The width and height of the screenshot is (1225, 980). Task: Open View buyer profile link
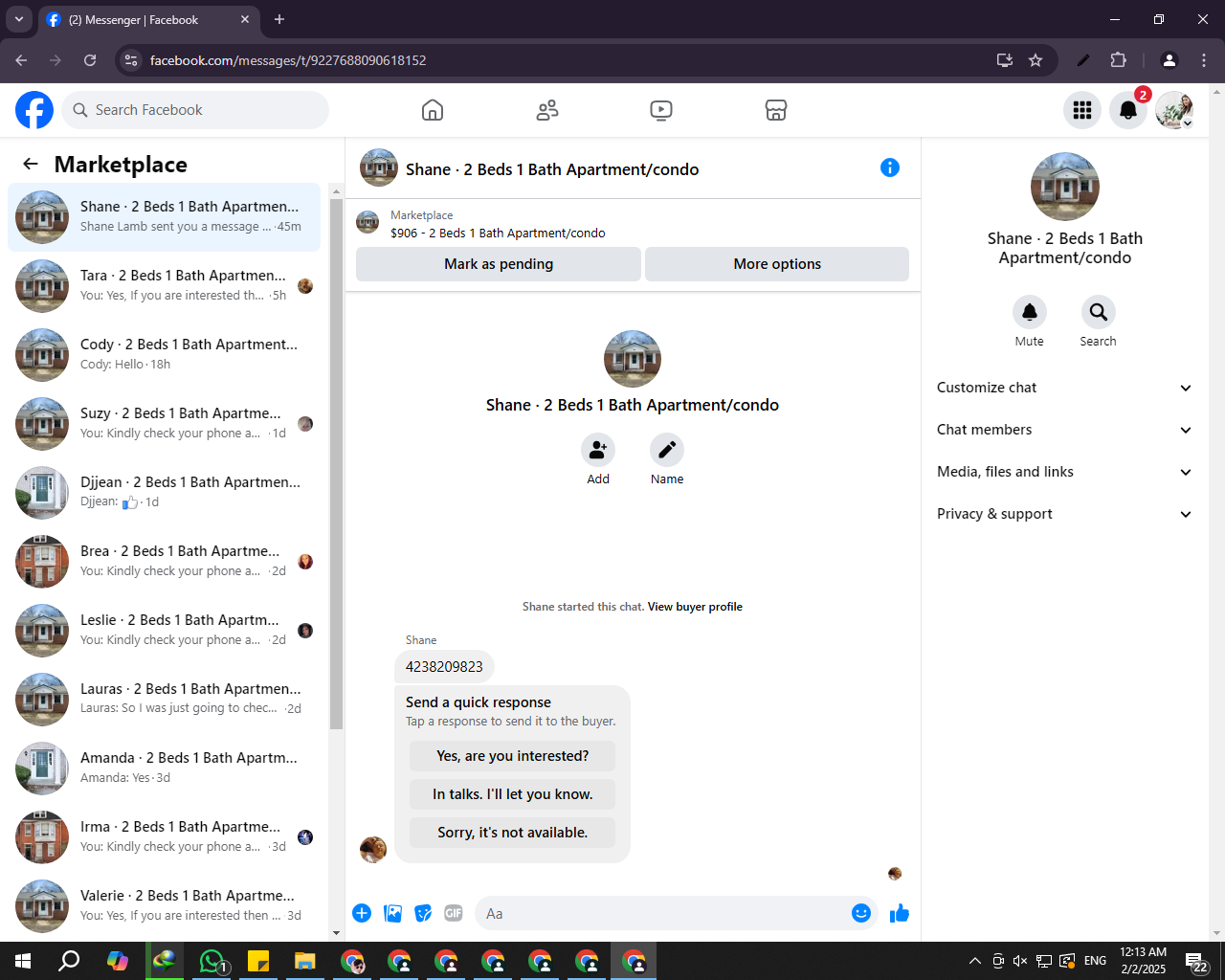point(695,607)
